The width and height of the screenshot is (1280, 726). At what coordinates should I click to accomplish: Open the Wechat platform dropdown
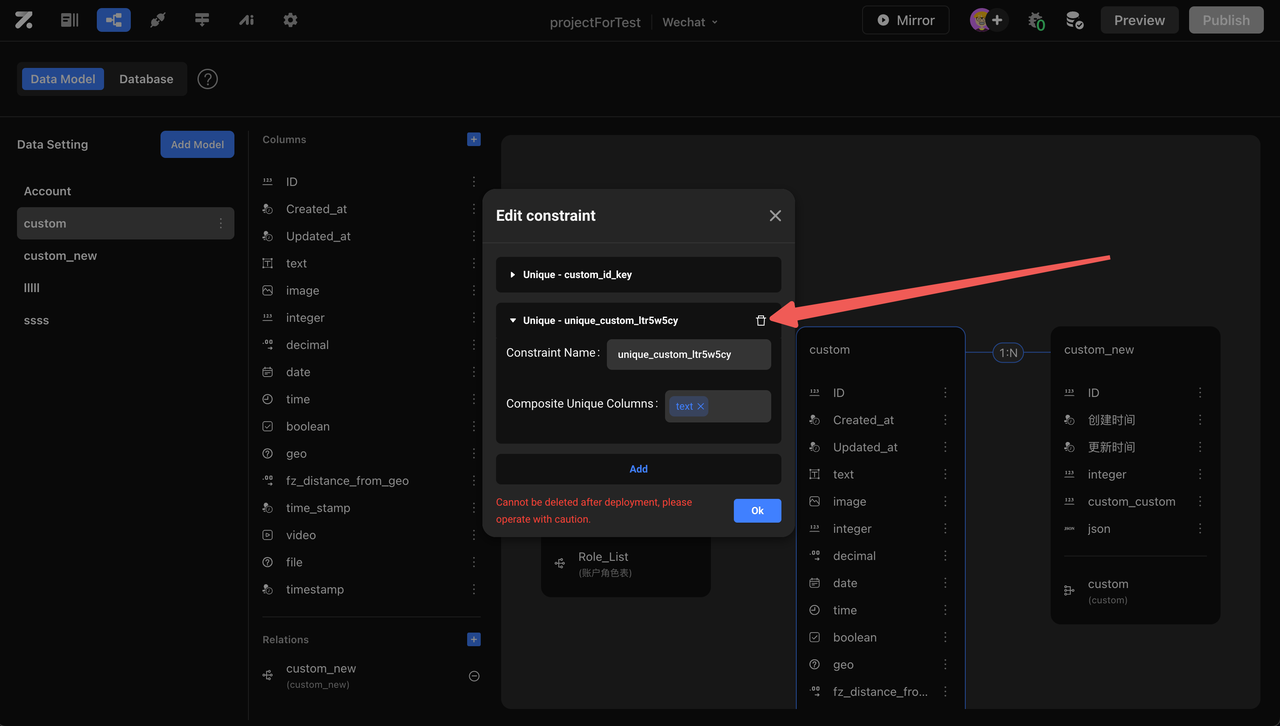tap(690, 22)
